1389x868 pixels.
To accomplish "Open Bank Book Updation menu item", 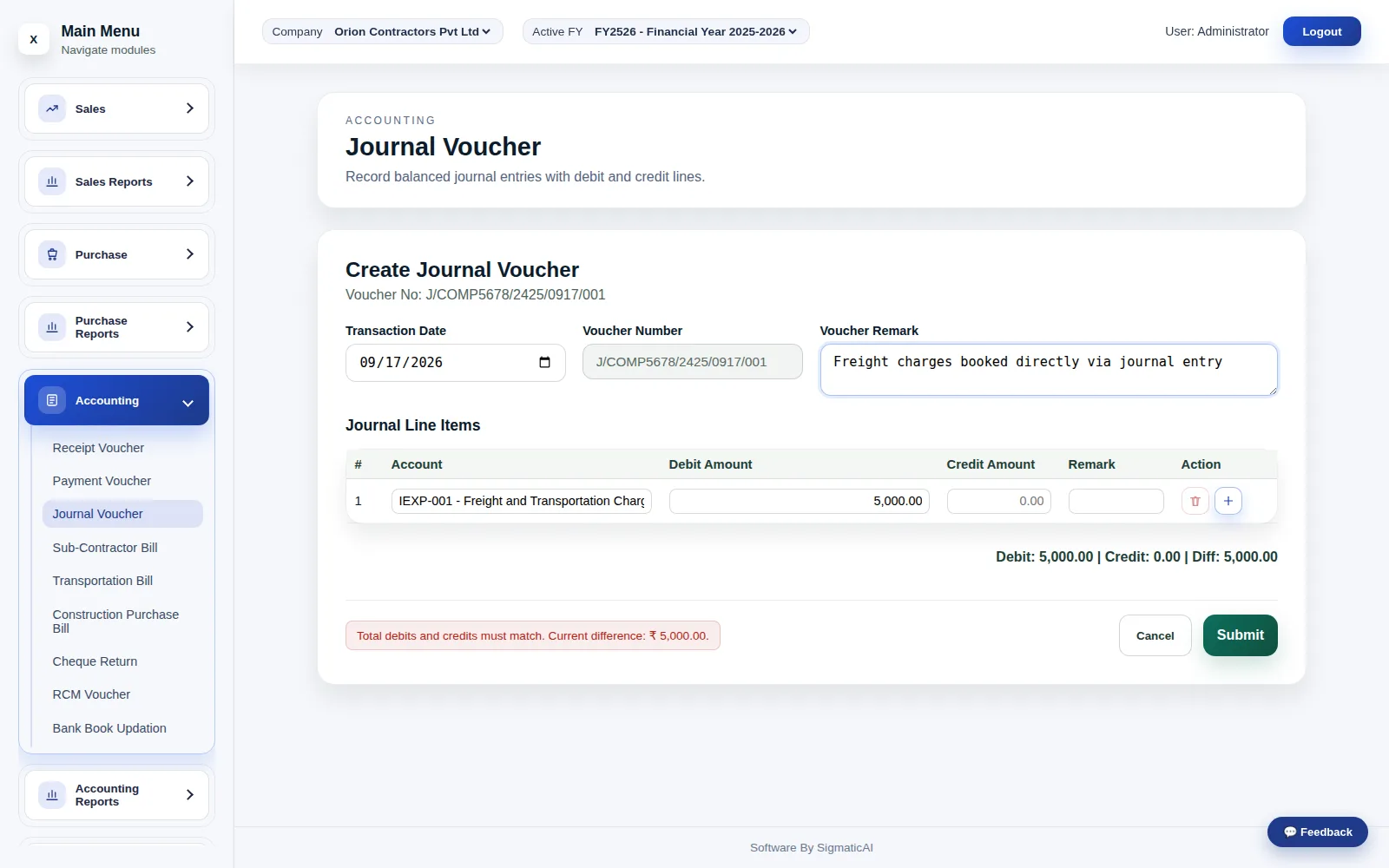I will [122, 728].
